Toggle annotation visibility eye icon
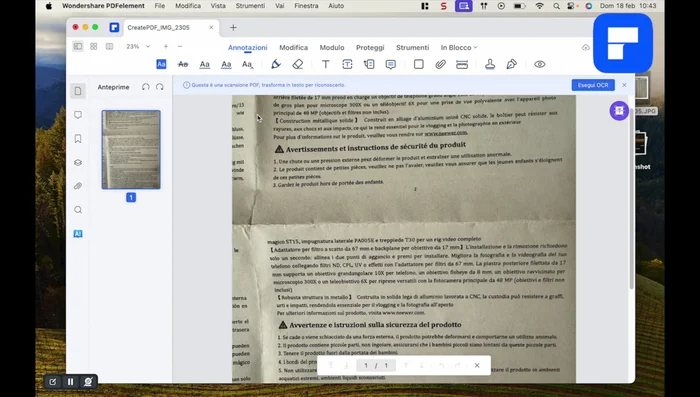Viewport: 700px width, 397px height. pos(540,64)
